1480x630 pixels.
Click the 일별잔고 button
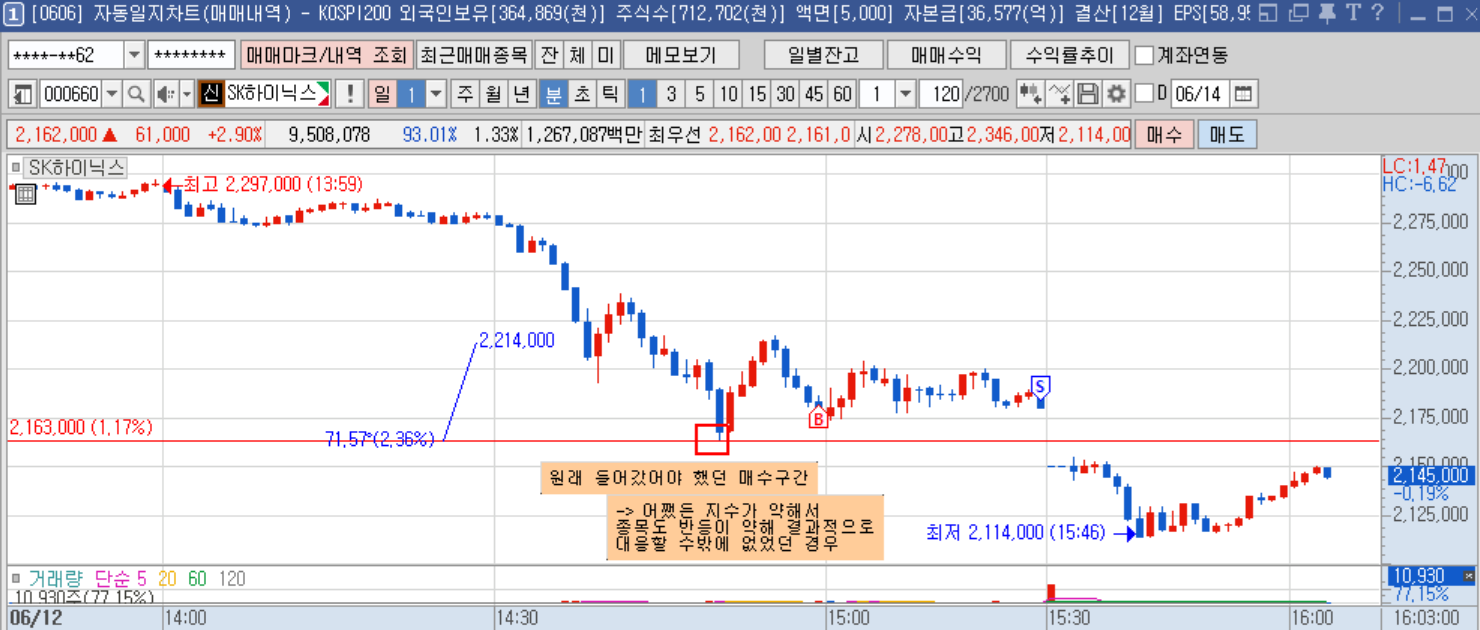823,55
